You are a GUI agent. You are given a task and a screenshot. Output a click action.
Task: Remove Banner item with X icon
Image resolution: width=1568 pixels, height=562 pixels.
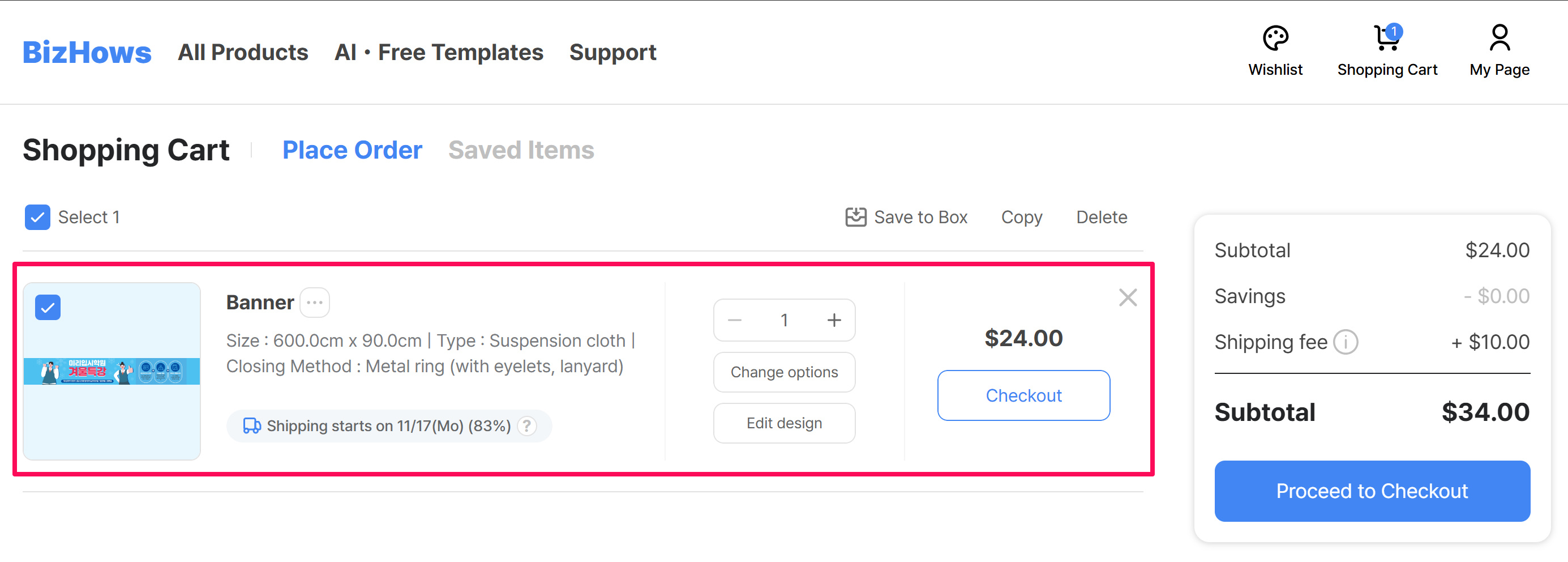(x=1127, y=298)
